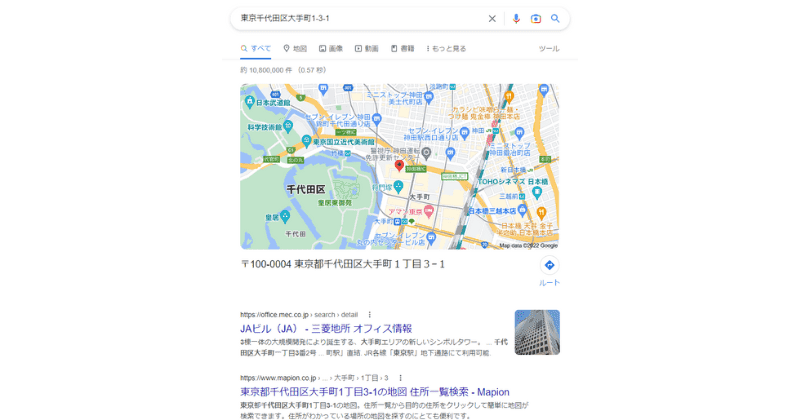The width and height of the screenshot is (800, 420).
Task: Open image search with the camera icon
Action: pos(535,19)
